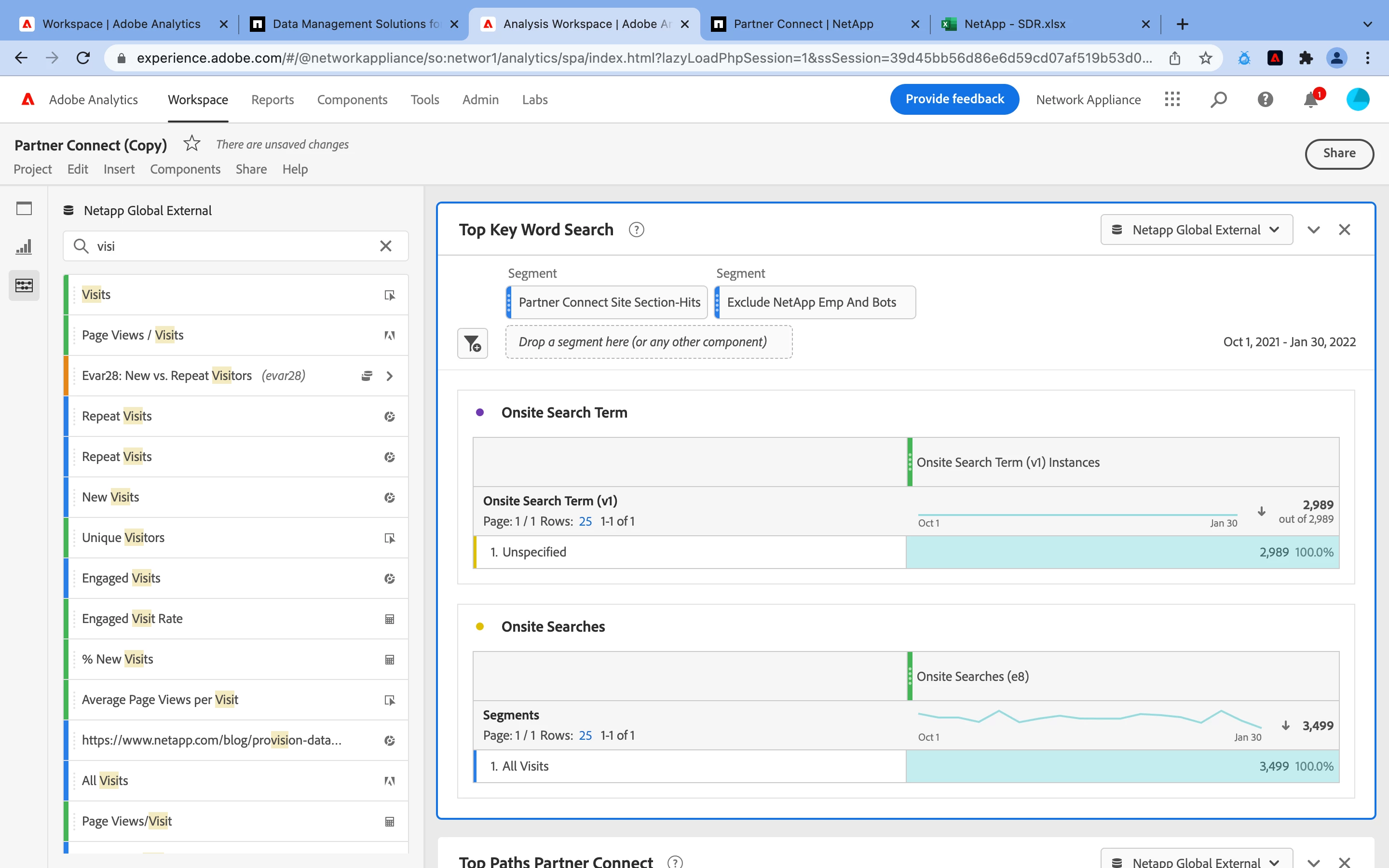Toggle the purple dot beside Onsite Search Term

pyautogui.click(x=480, y=412)
